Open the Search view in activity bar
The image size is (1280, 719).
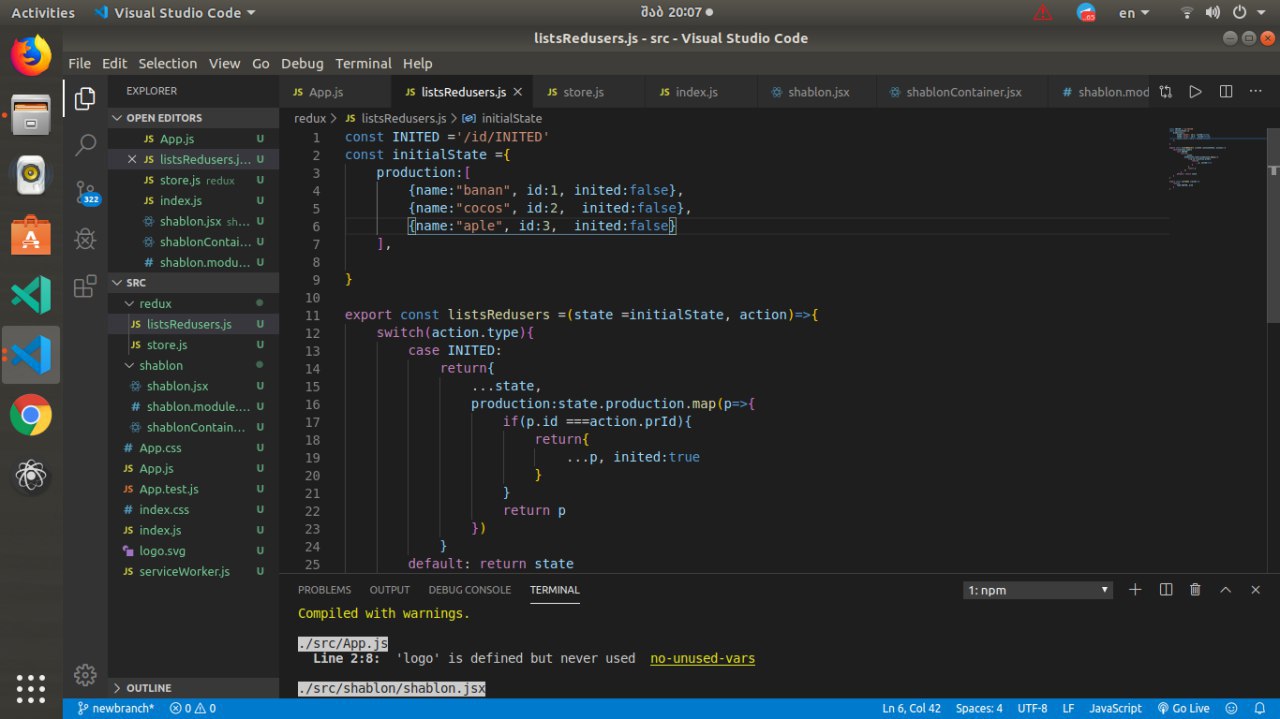point(86,145)
